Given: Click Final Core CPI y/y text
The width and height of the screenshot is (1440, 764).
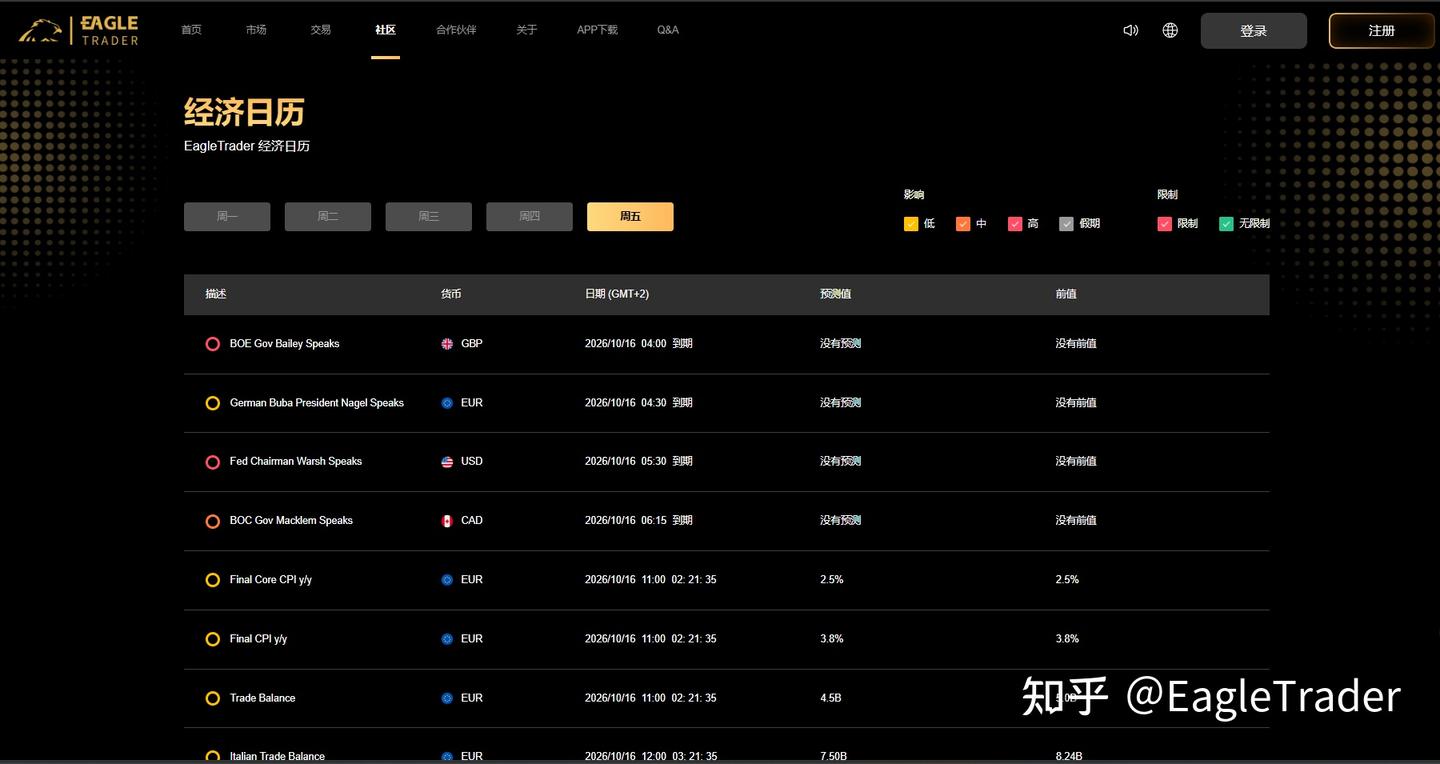Looking at the screenshot, I should point(271,580).
